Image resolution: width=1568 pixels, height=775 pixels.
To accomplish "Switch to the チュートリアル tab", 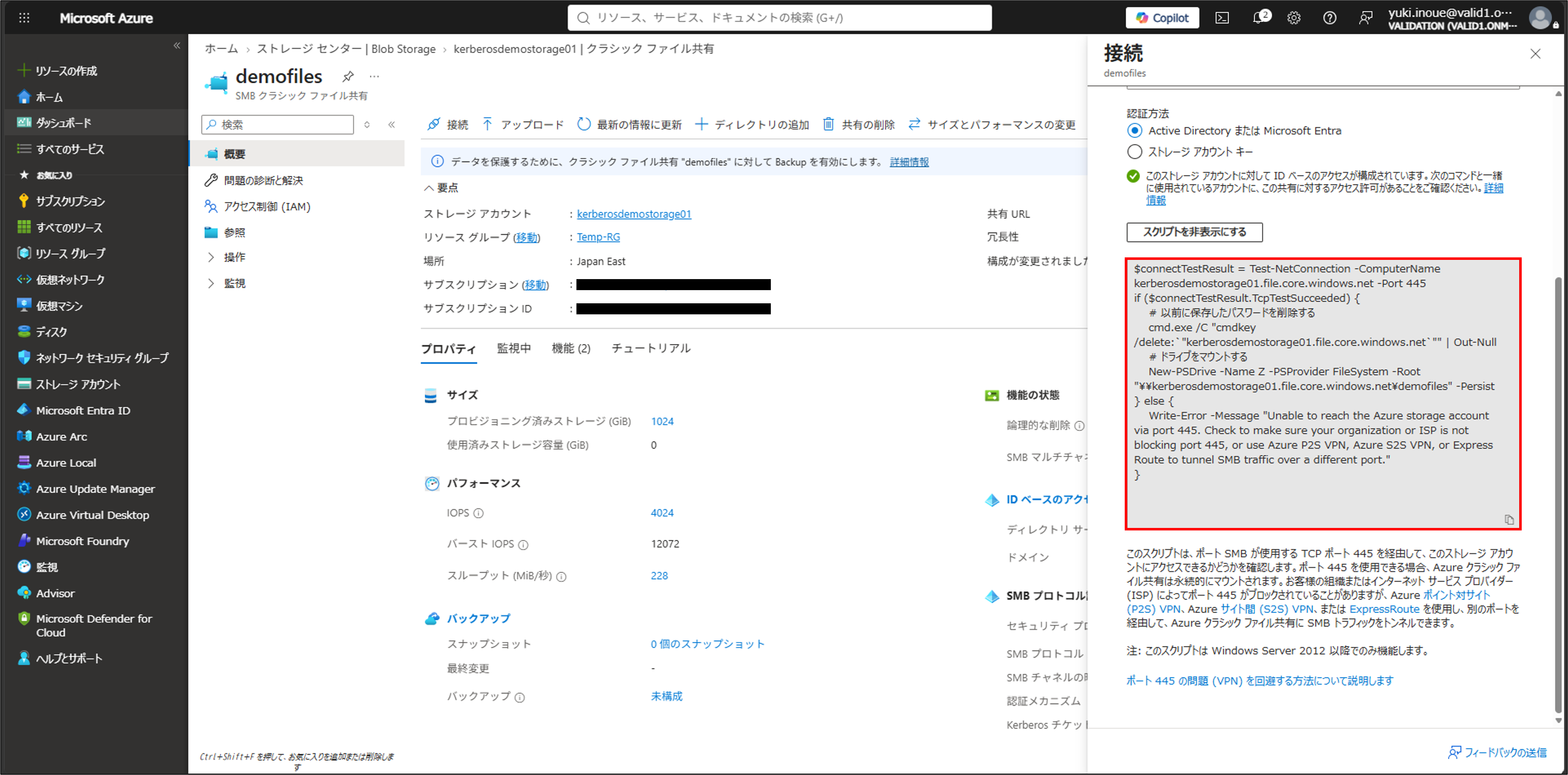I will (x=651, y=348).
